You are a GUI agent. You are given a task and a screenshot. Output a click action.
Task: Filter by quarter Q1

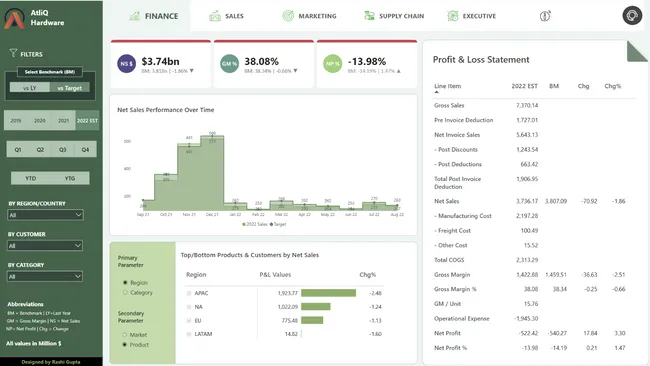(18, 150)
